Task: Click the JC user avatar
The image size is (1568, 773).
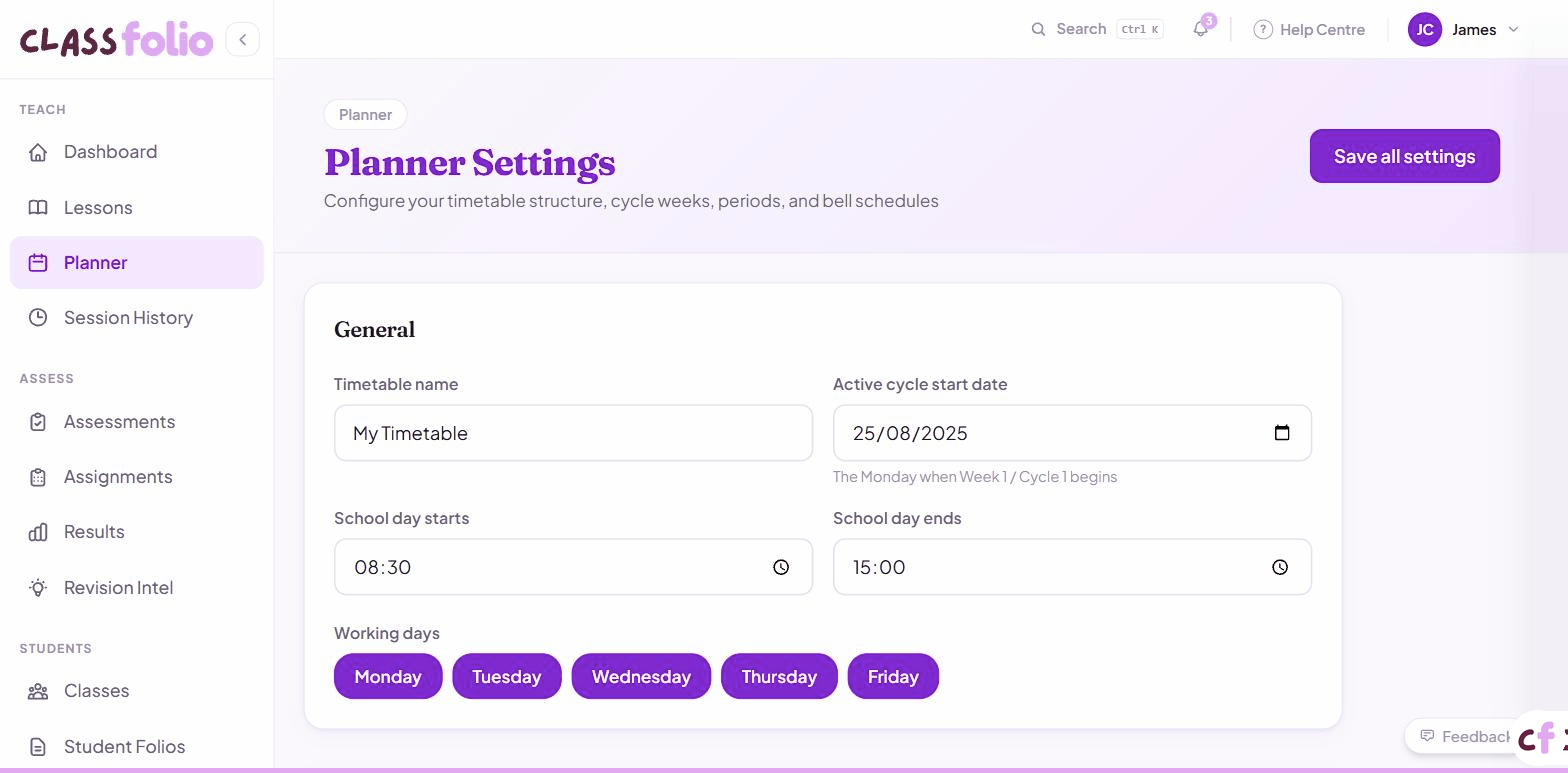Action: click(1425, 30)
